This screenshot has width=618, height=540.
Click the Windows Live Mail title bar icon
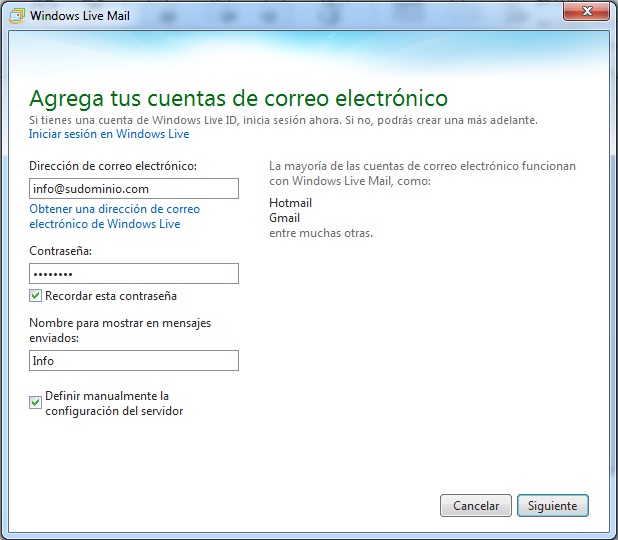point(17,14)
